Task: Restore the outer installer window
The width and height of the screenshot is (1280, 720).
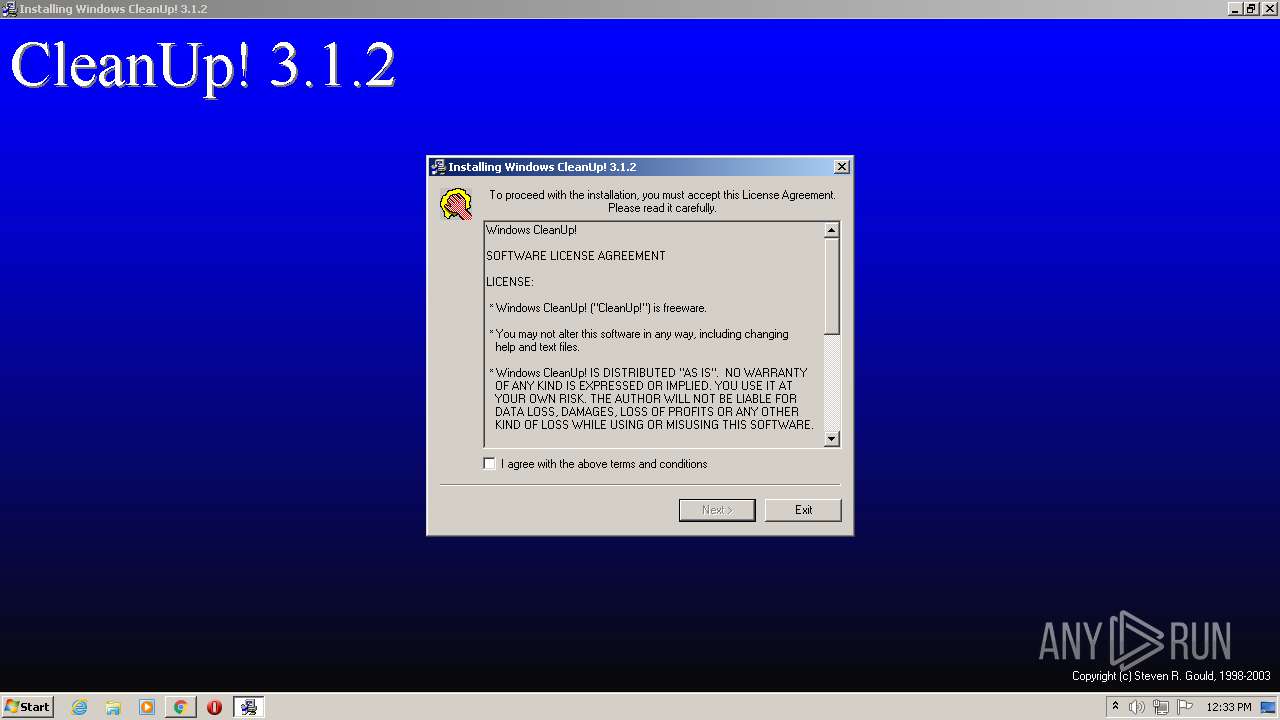Action: [1251, 9]
